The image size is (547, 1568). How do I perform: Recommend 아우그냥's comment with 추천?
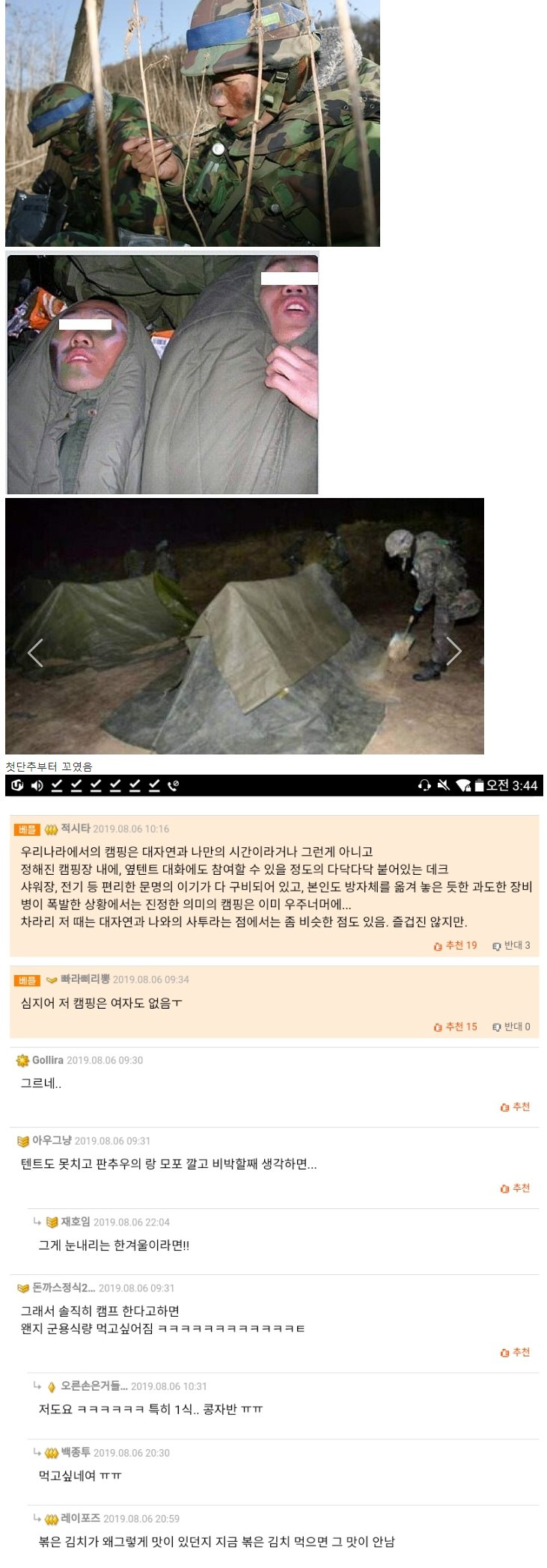pos(515,1188)
